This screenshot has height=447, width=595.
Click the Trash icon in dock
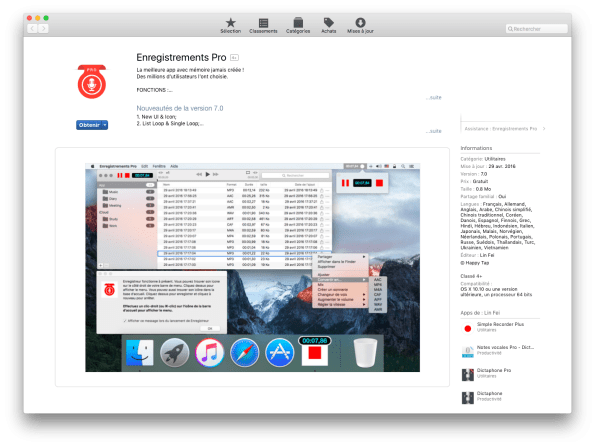365,353
